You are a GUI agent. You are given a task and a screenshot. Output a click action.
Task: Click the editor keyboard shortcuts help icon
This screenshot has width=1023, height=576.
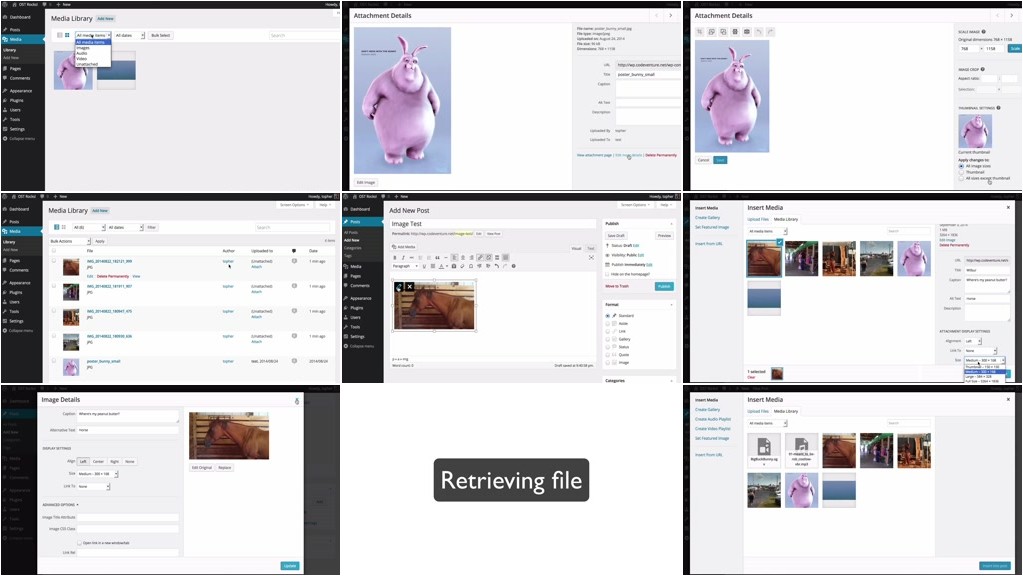click(x=513, y=266)
